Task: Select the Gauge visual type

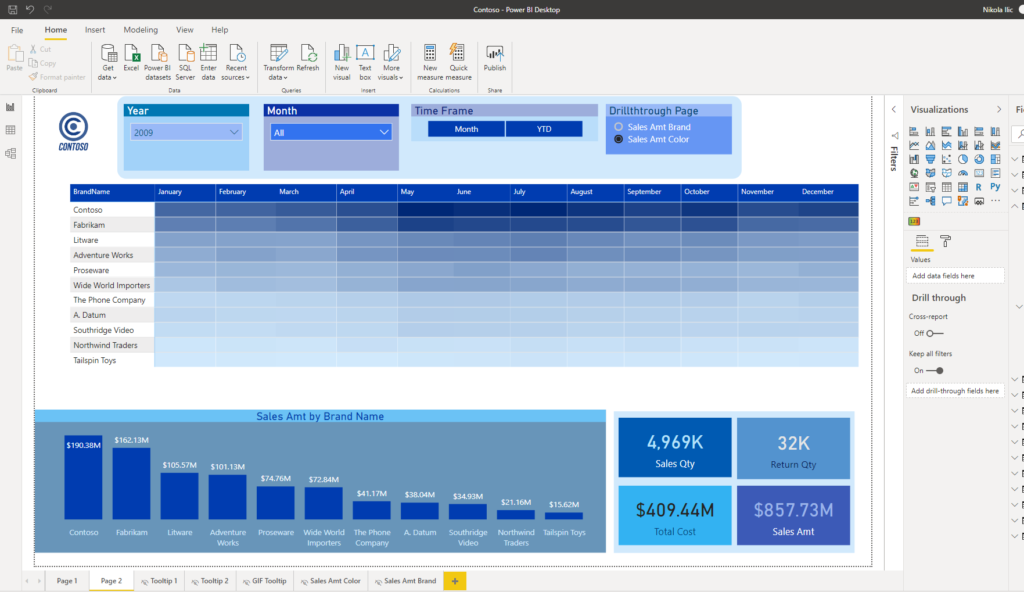Action: point(963,173)
